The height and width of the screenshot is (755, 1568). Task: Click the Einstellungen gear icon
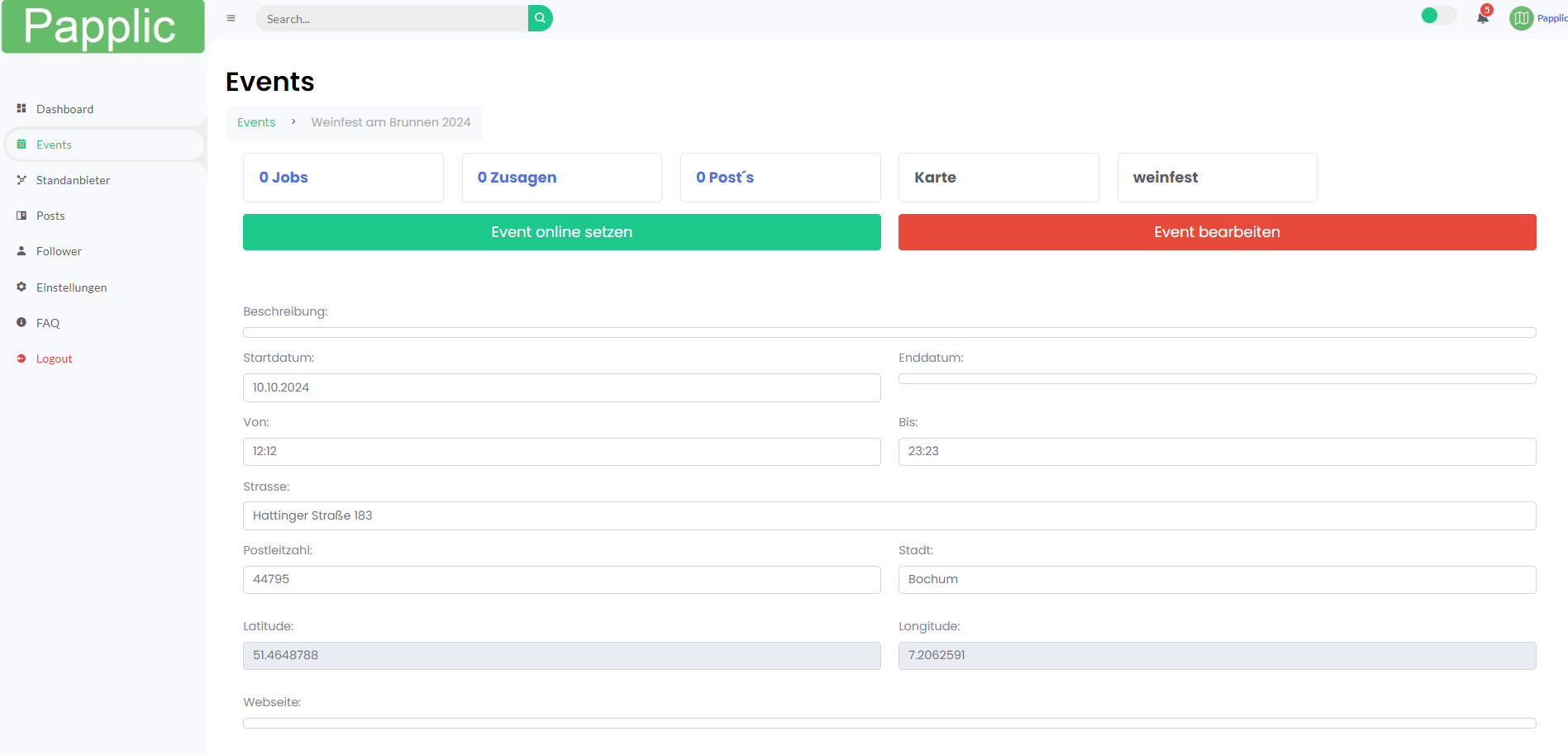[x=21, y=287]
